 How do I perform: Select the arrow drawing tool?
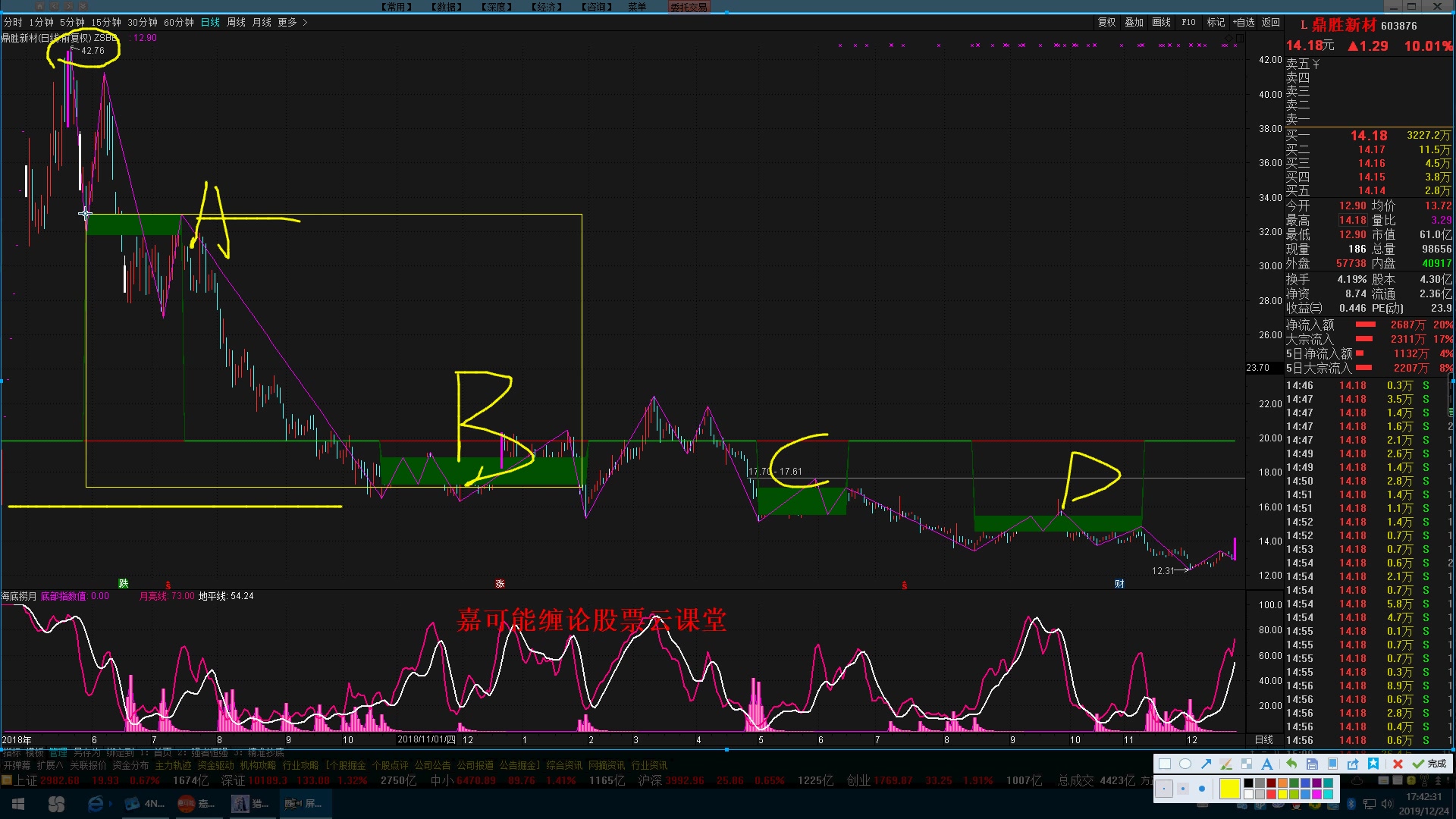(x=1206, y=764)
